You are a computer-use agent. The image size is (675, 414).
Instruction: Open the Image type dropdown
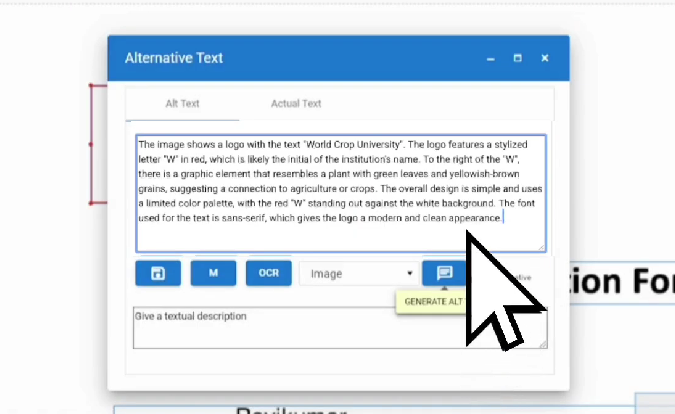tap(358, 273)
